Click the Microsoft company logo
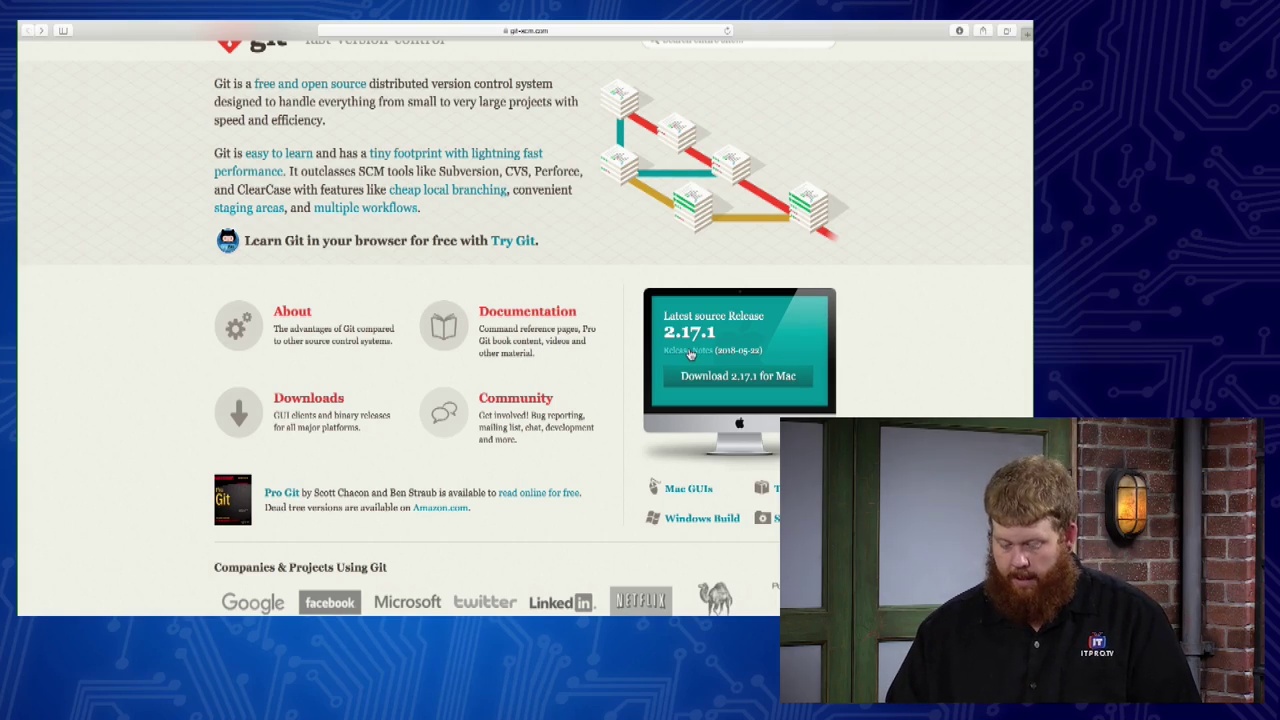The image size is (1280, 720). (407, 602)
